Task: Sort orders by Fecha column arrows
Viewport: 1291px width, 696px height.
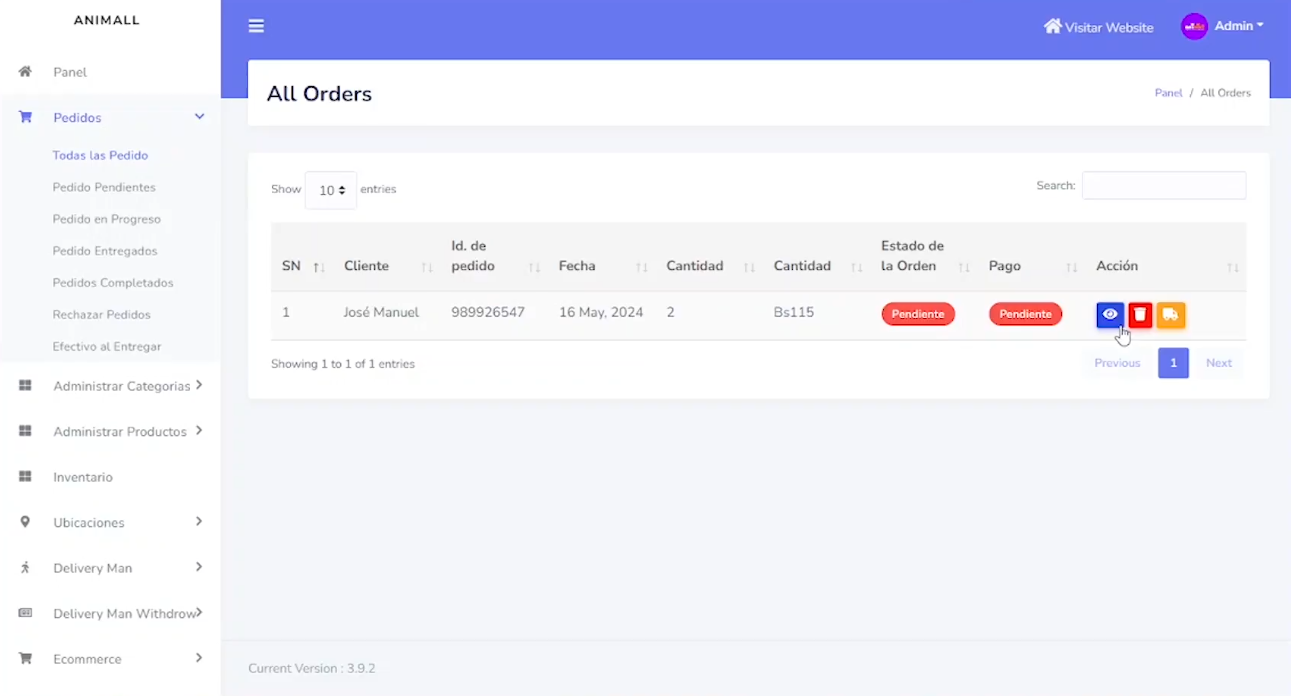Action: (x=641, y=267)
